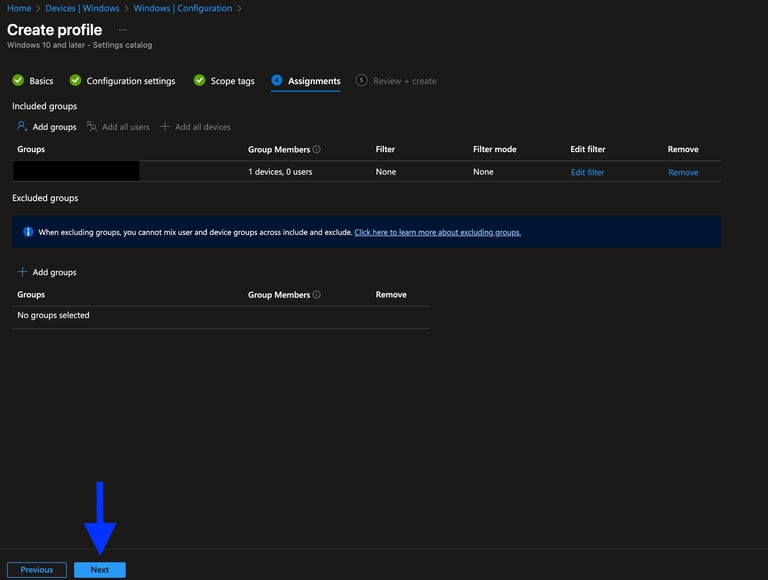Click the Remove header in excluded groups table
This screenshot has width=768, height=580.
391,294
